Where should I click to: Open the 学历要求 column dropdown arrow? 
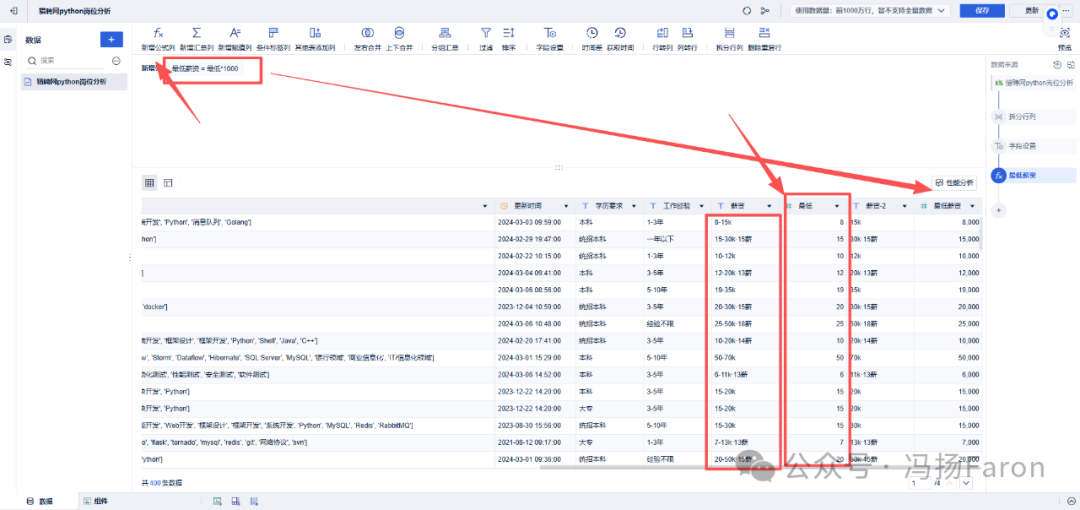[x=633, y=206]
